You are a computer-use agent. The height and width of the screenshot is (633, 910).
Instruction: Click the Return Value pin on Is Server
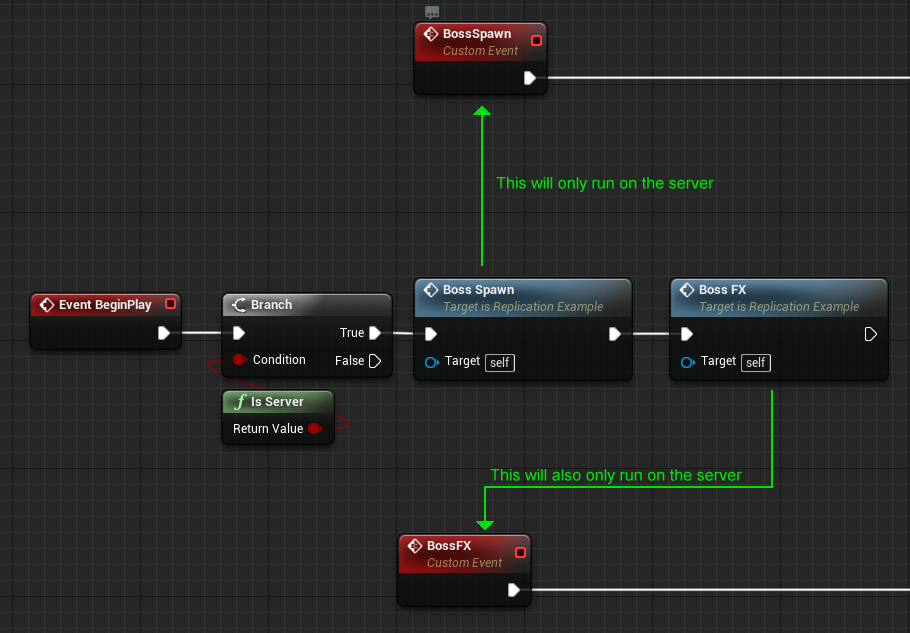click(x=314, y=429)
